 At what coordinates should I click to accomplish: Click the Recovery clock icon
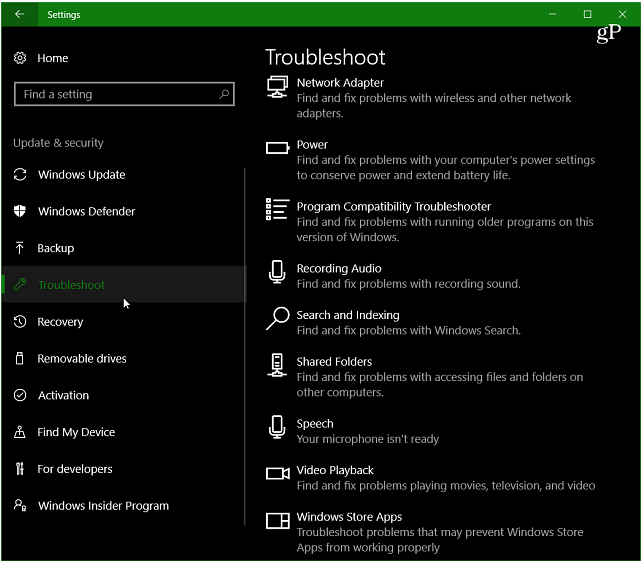pyautogui.click(x=20, y=321)
